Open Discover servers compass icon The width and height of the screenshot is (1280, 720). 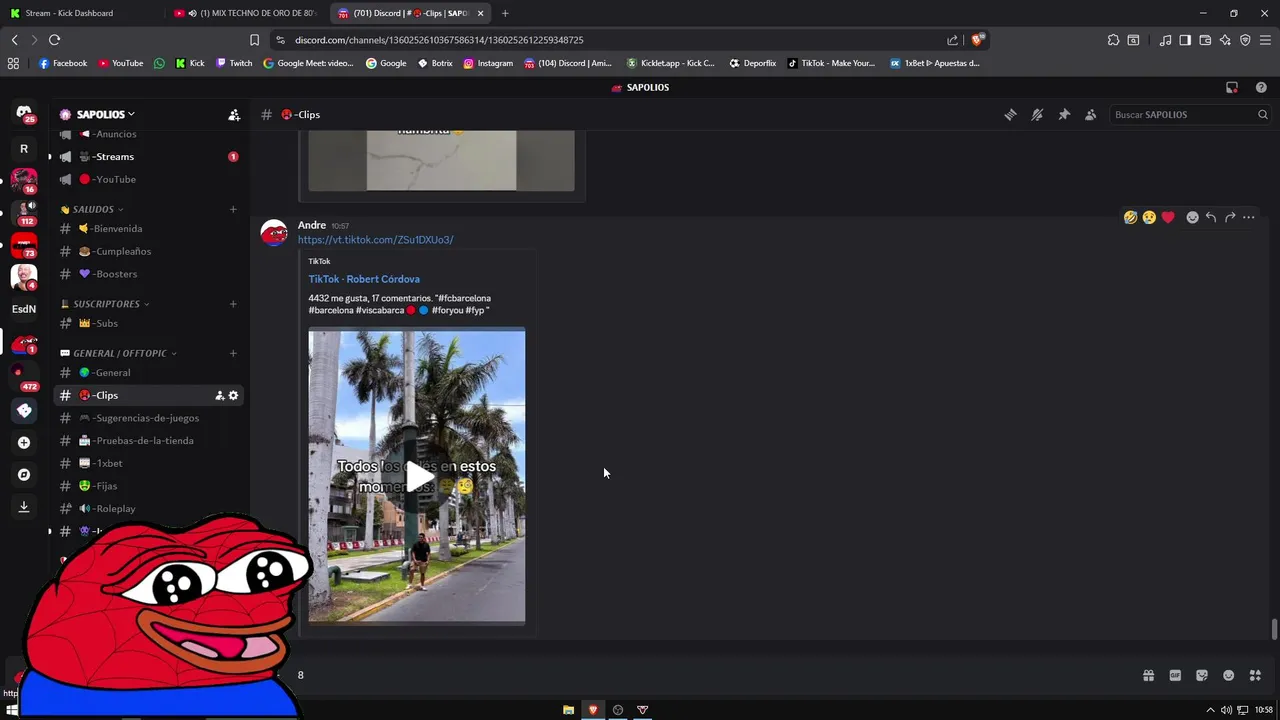(24, 475)
